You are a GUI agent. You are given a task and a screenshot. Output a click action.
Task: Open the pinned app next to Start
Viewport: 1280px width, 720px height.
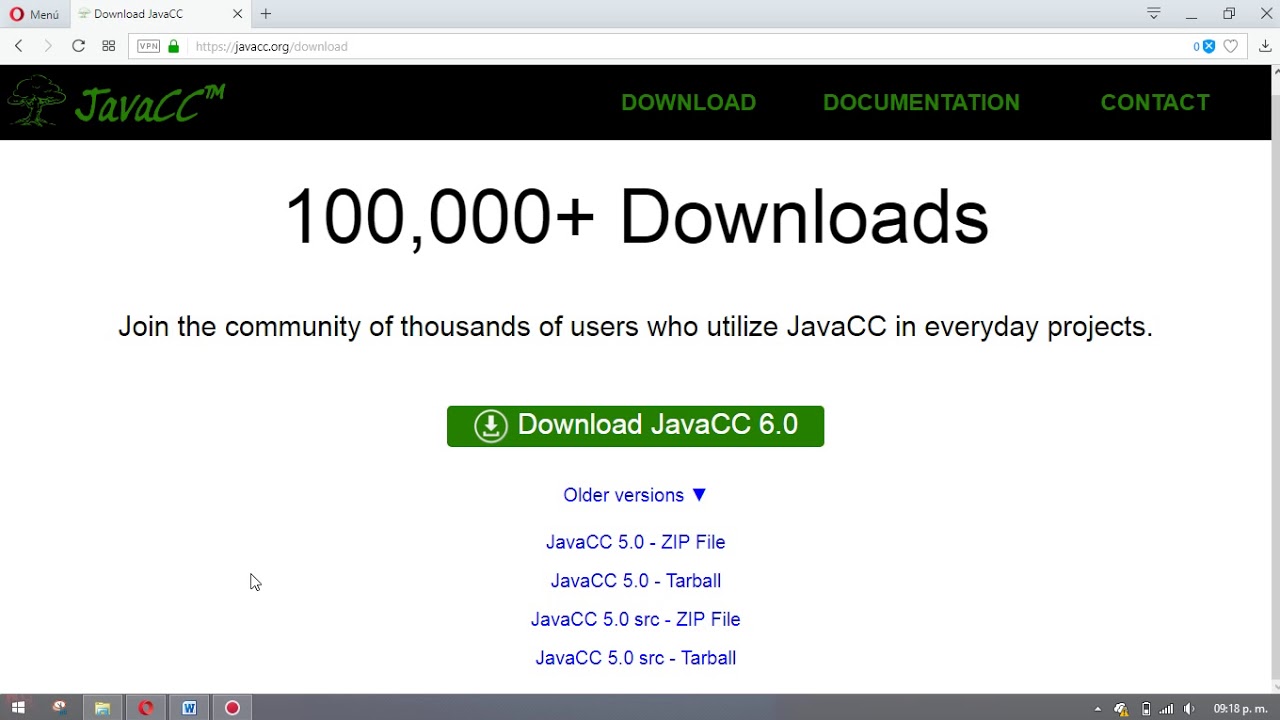coord(59,708)
